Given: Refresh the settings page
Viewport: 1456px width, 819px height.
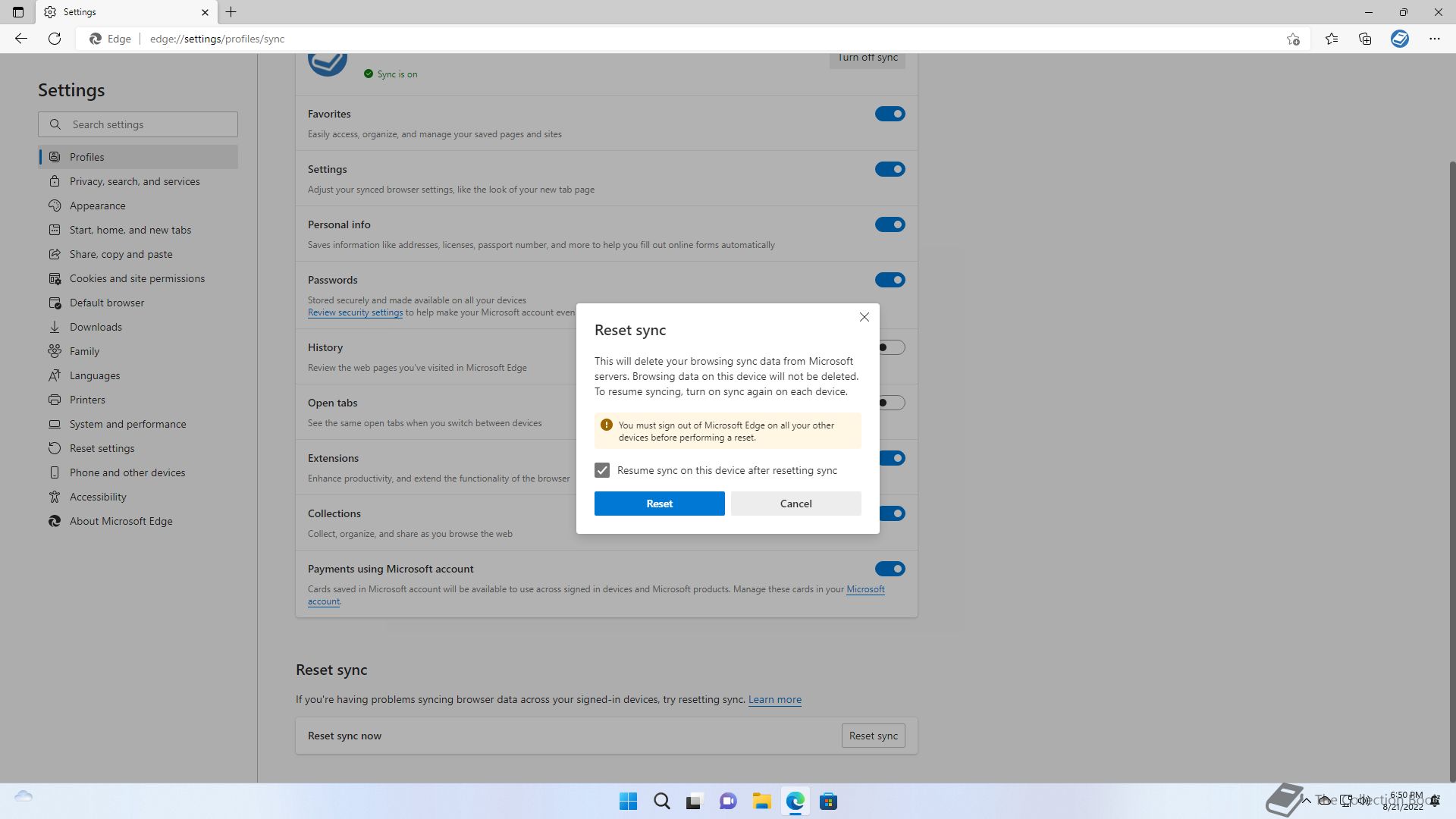Looking at the screenshot, I should tap(55, 39).
